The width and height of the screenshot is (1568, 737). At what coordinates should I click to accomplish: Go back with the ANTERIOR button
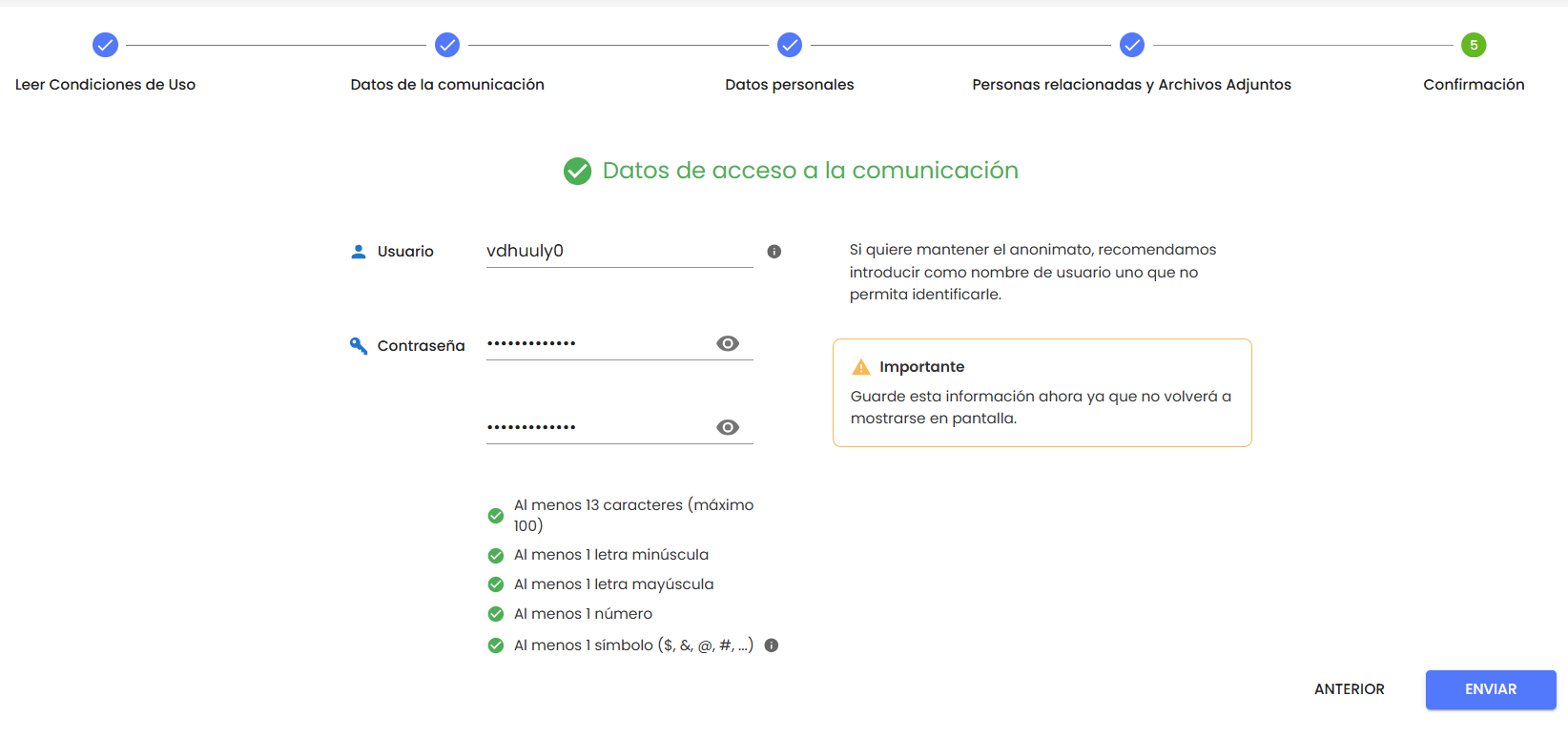[x=1349, y=689]
